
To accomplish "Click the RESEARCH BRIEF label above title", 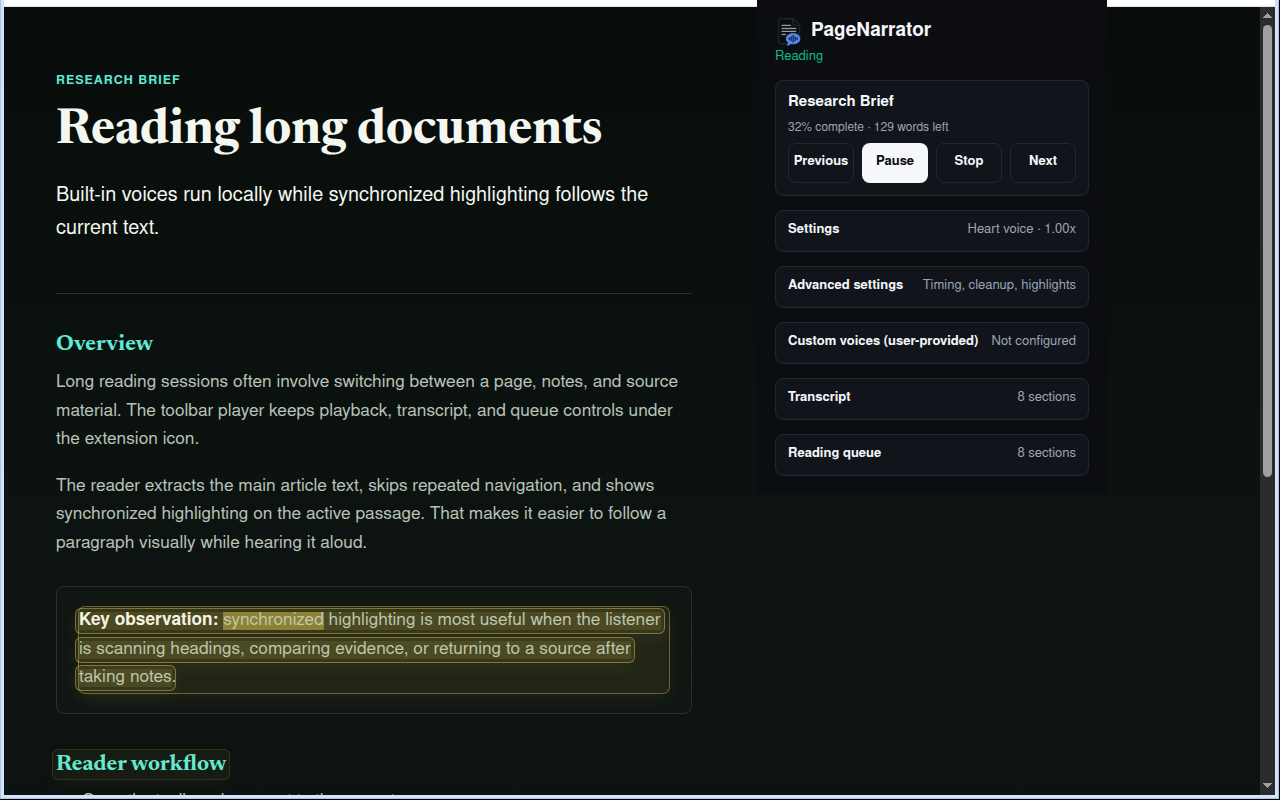I will 118,80.
